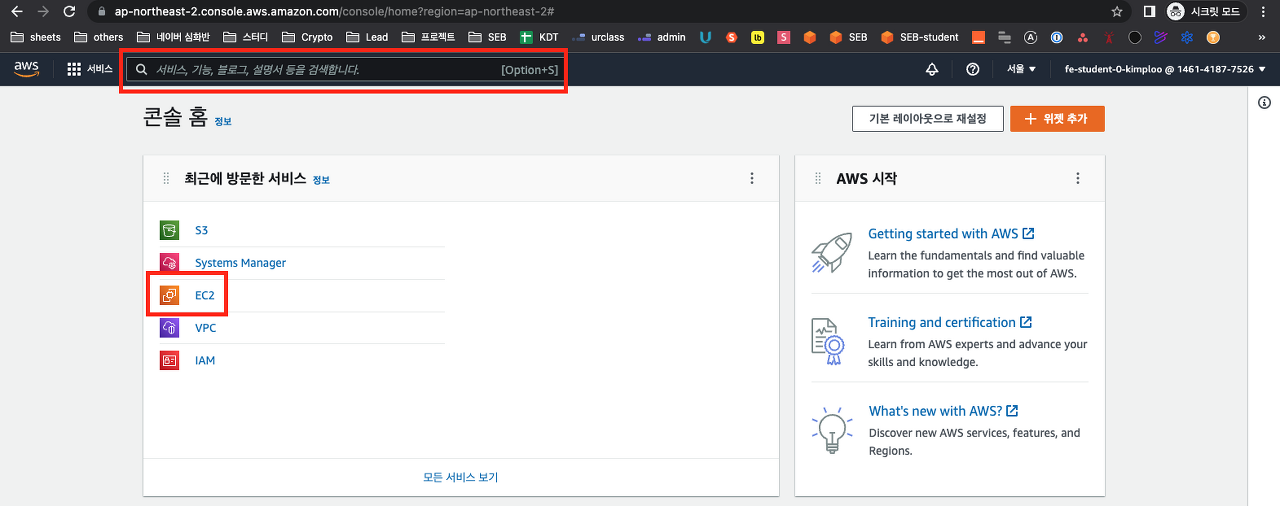The height and width of the screenshot is (506, 1280).
Task: Open the KDT bookmark
Action: [539, 37]
